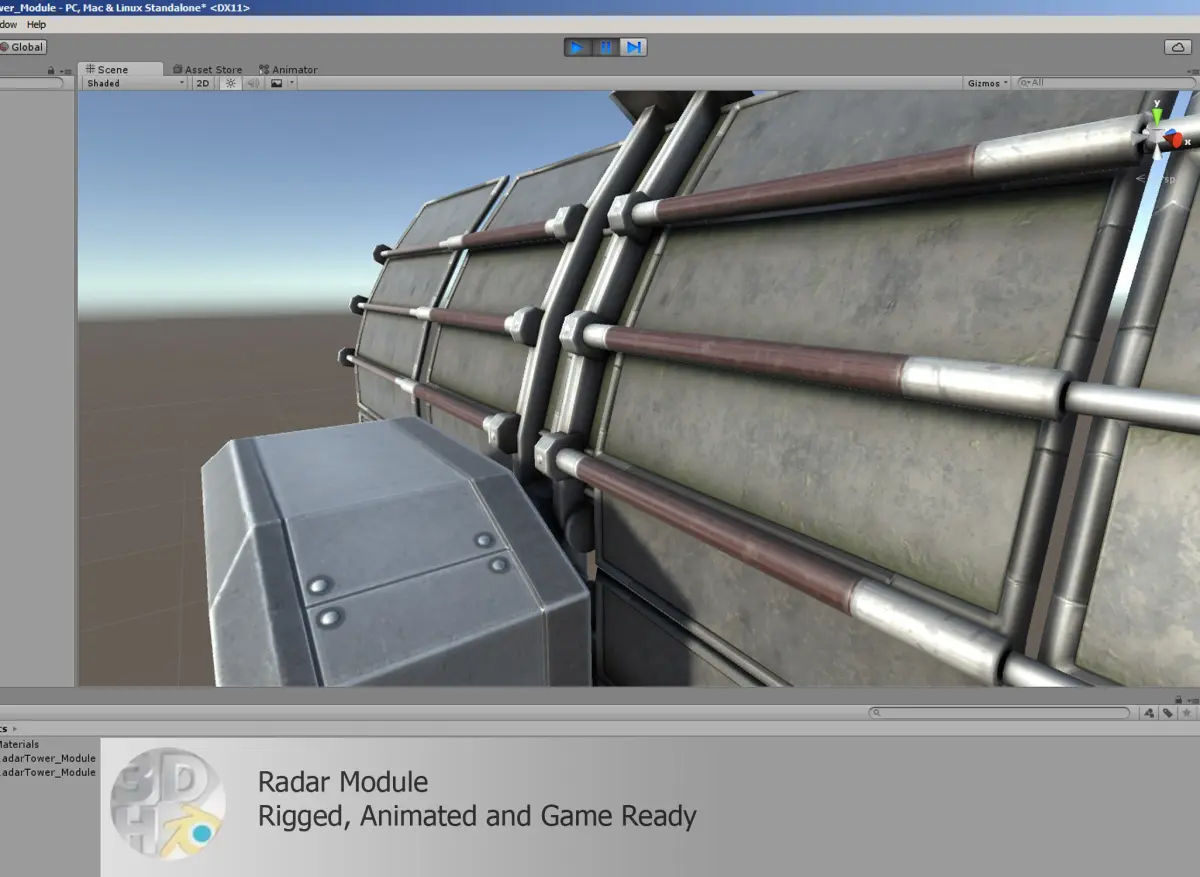Viewport: 1200px width, 877px height.
Task: Click the Project panel search field
Action: [x=1000, y=713]
